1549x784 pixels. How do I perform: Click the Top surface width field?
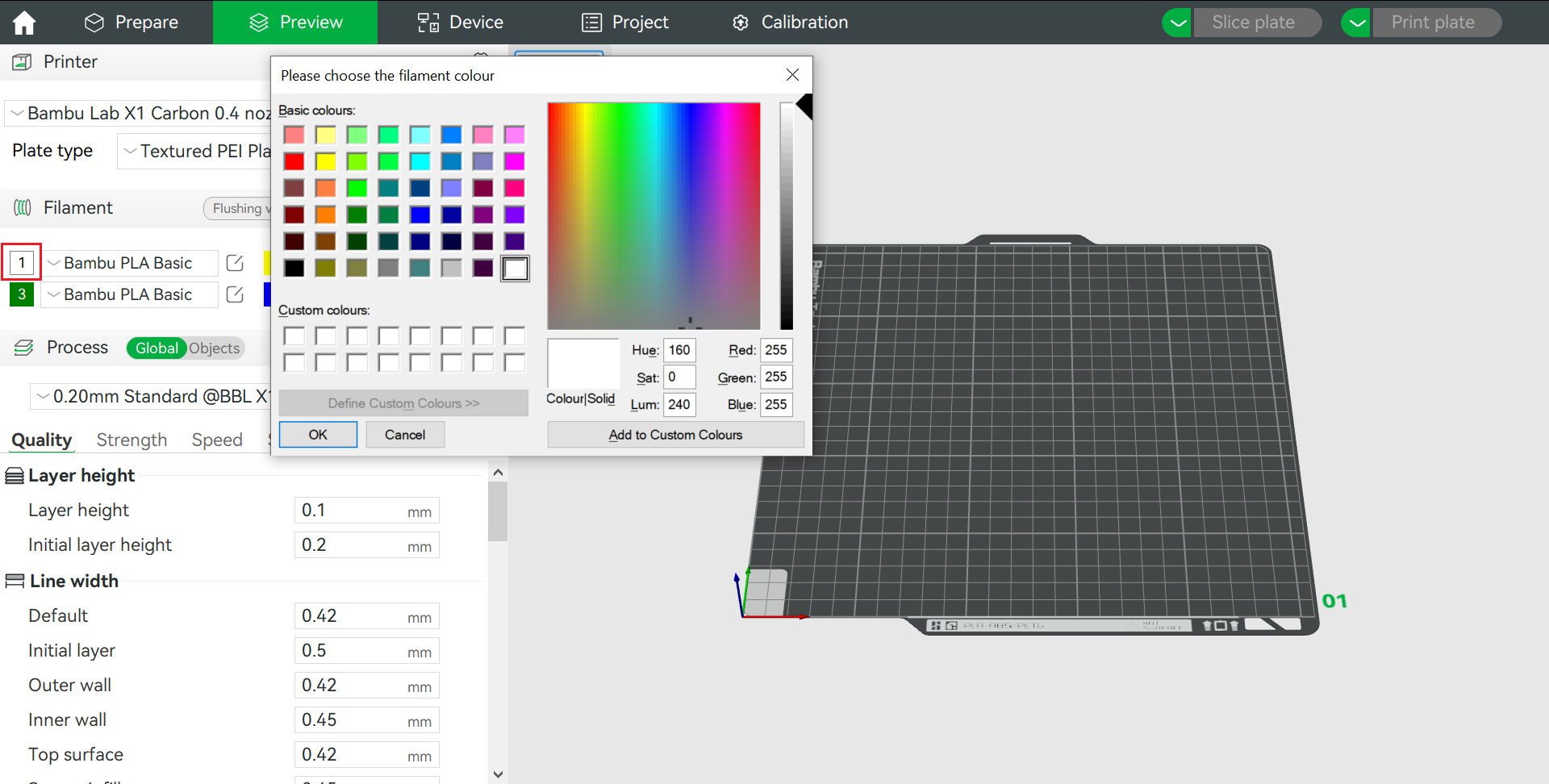click(x=367, y=755)
